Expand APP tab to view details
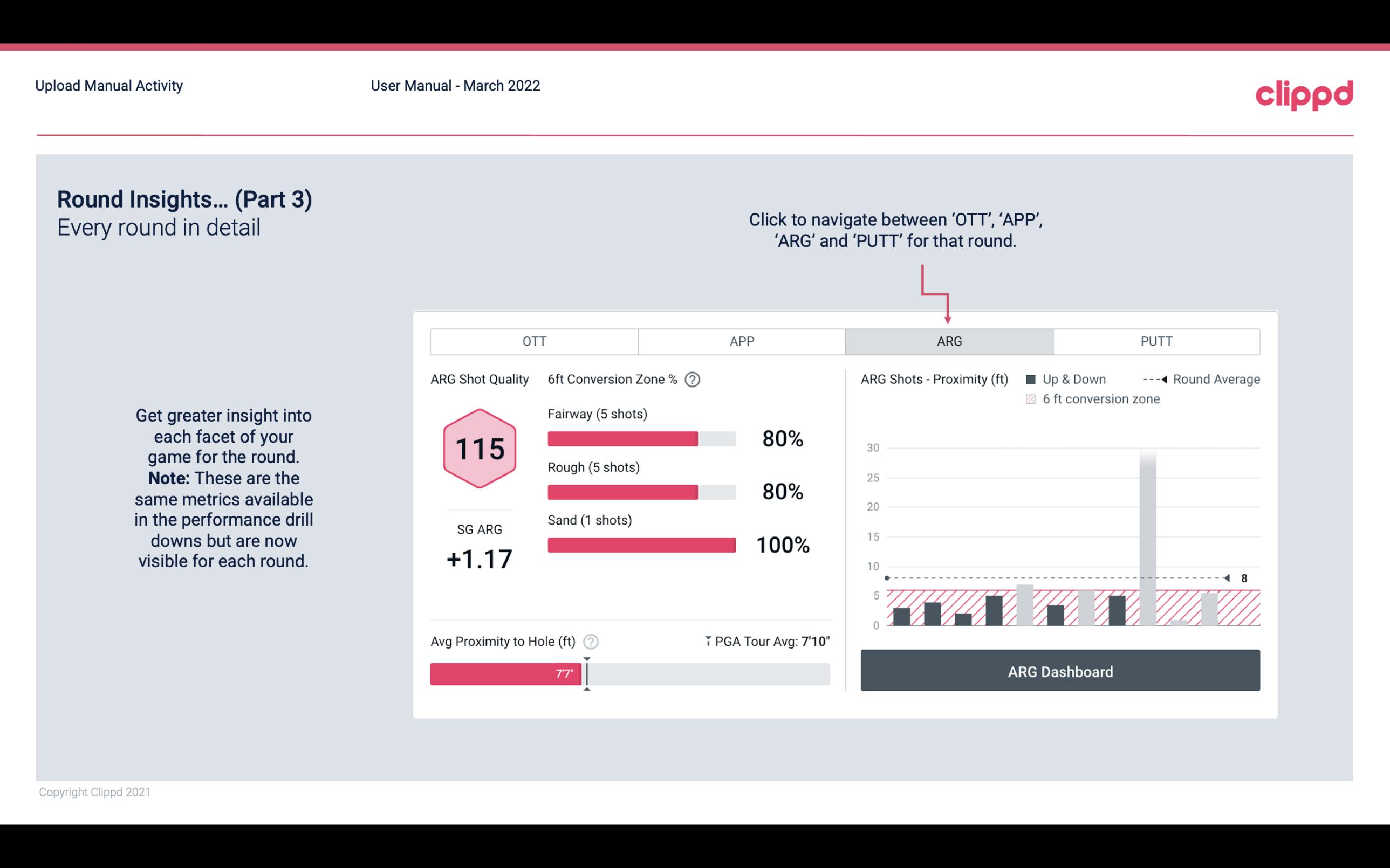Screen dimensions: 1390x868 tap(740, 341)
